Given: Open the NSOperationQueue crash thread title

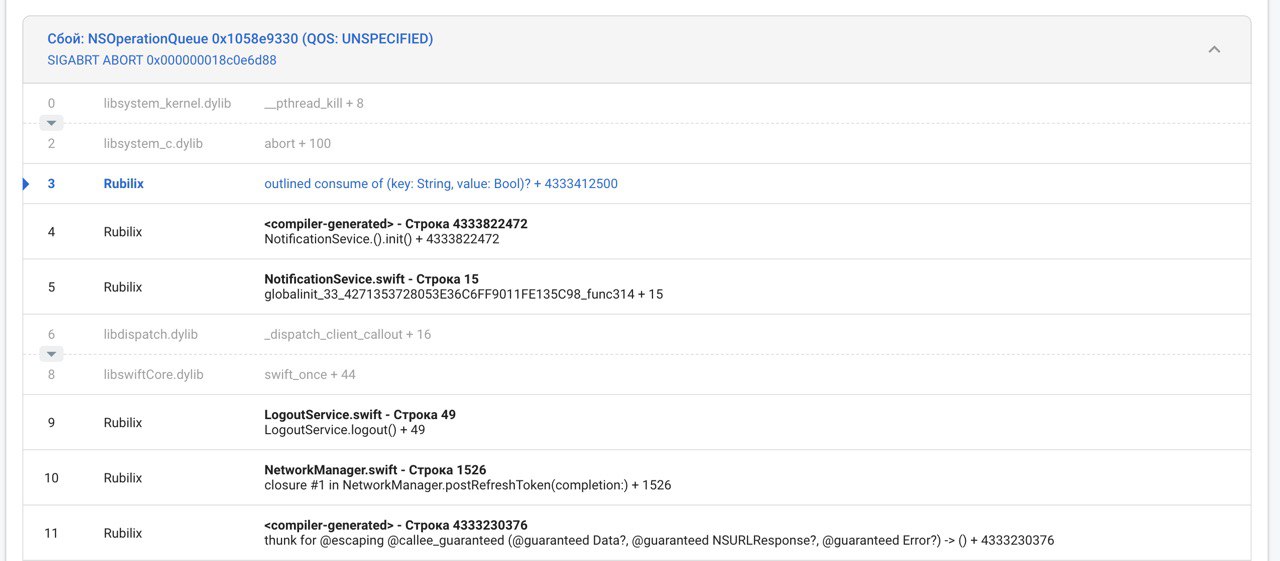Looking at the screenshot, I should 240,39.
